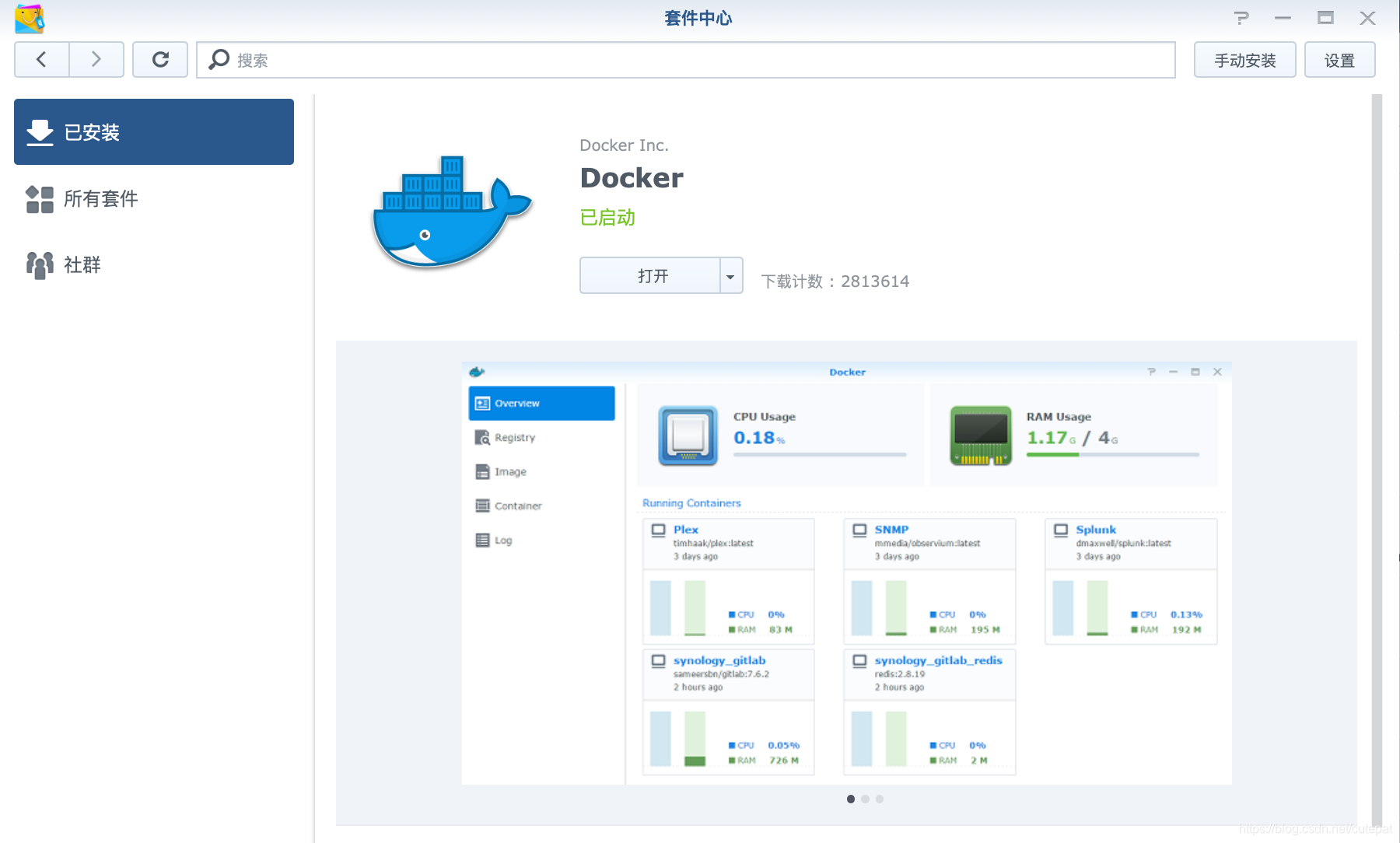Click the 已启动 running status text
The height and width of the screenshot is (843, 1400).
(x=607, y=217)
